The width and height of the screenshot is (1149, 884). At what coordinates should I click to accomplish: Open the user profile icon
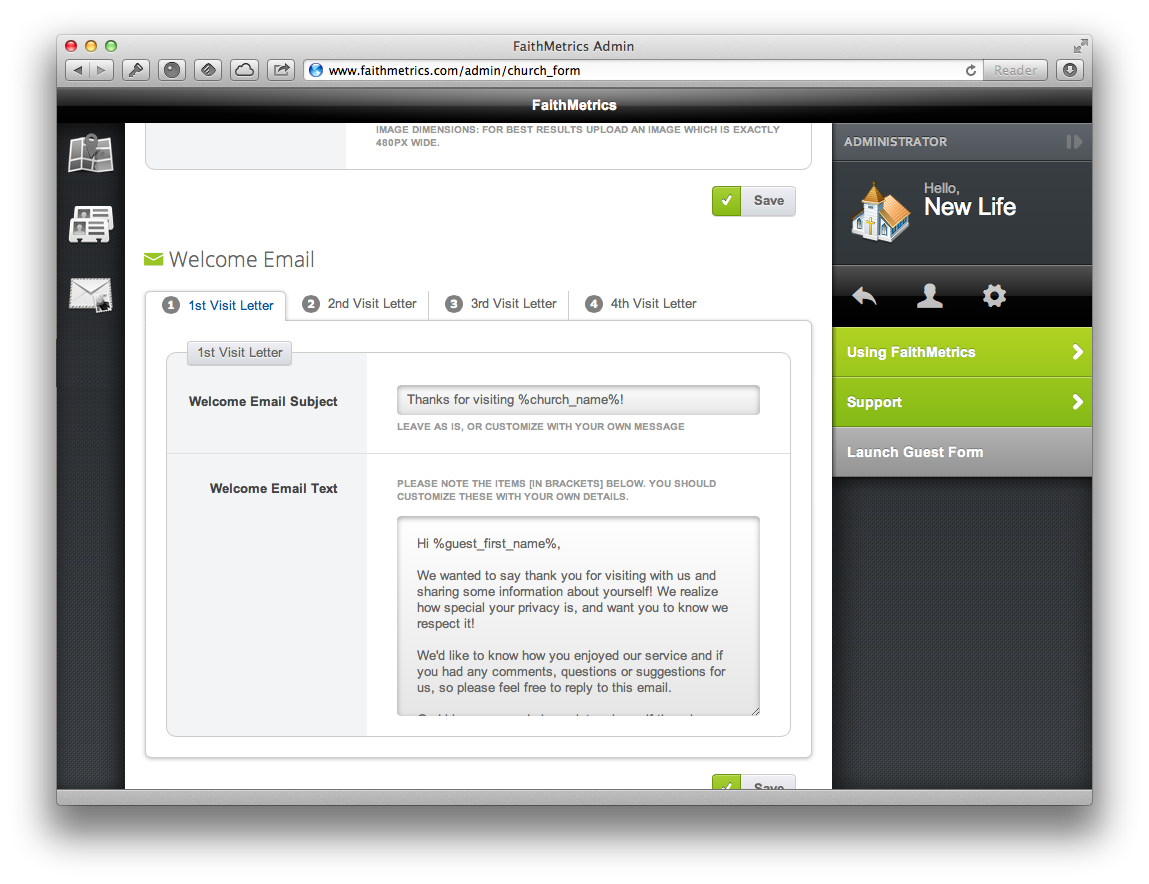pos(929,295)
